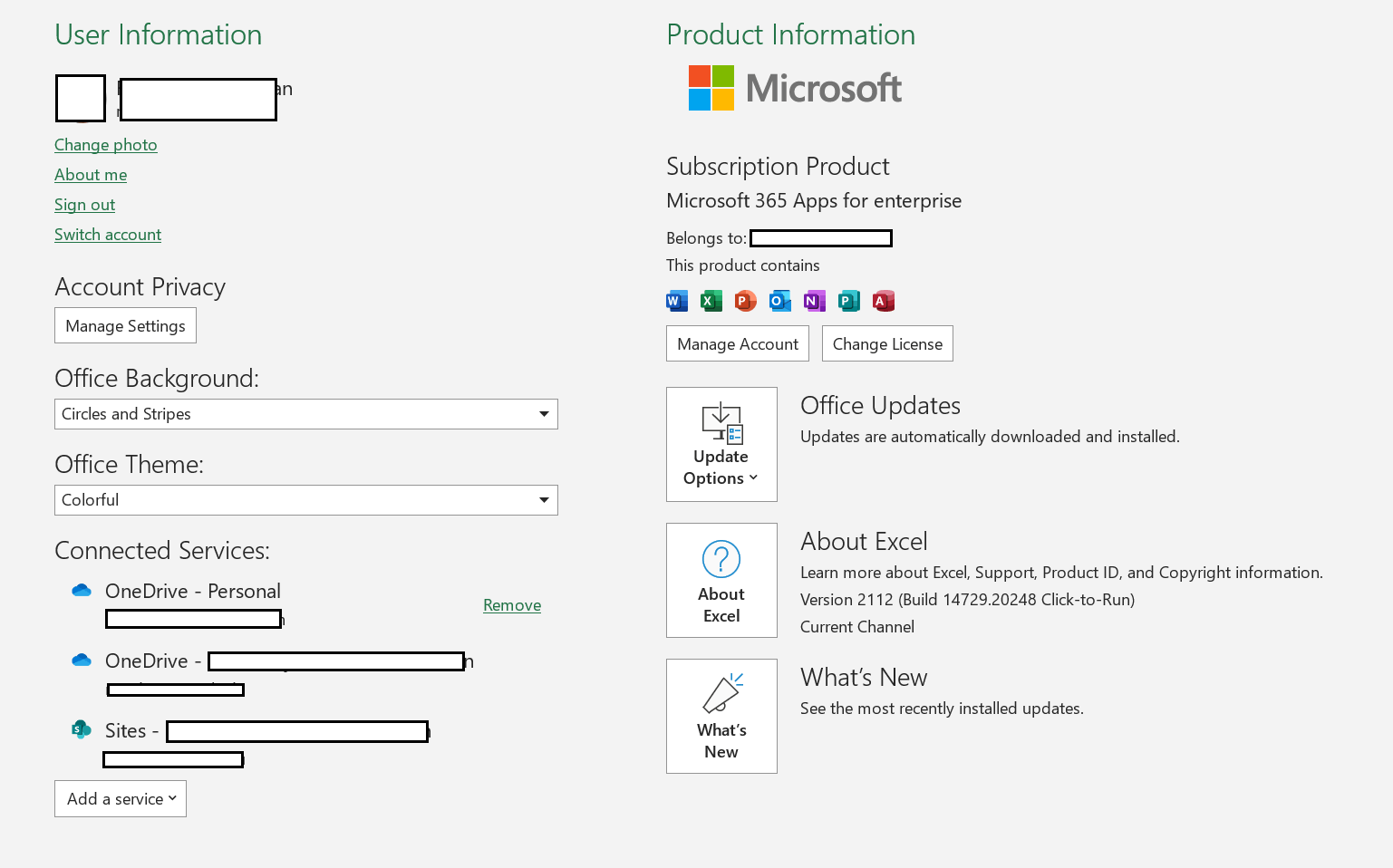Screen dimensions: 1393x868
Task: Click the user profile photo
Action: coord(81,98)
